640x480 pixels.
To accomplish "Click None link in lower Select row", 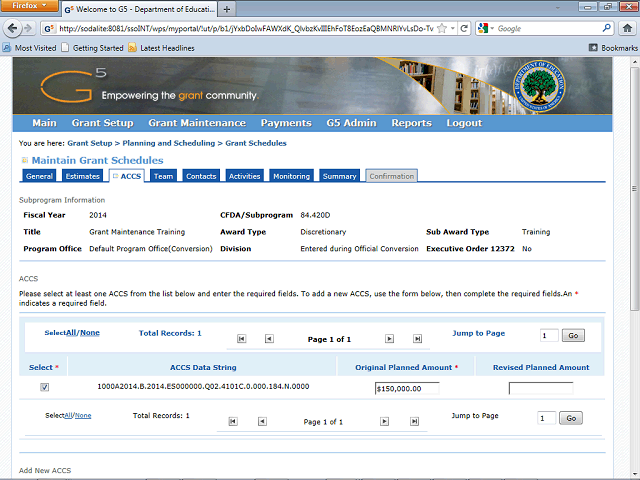I will (83, 416).
